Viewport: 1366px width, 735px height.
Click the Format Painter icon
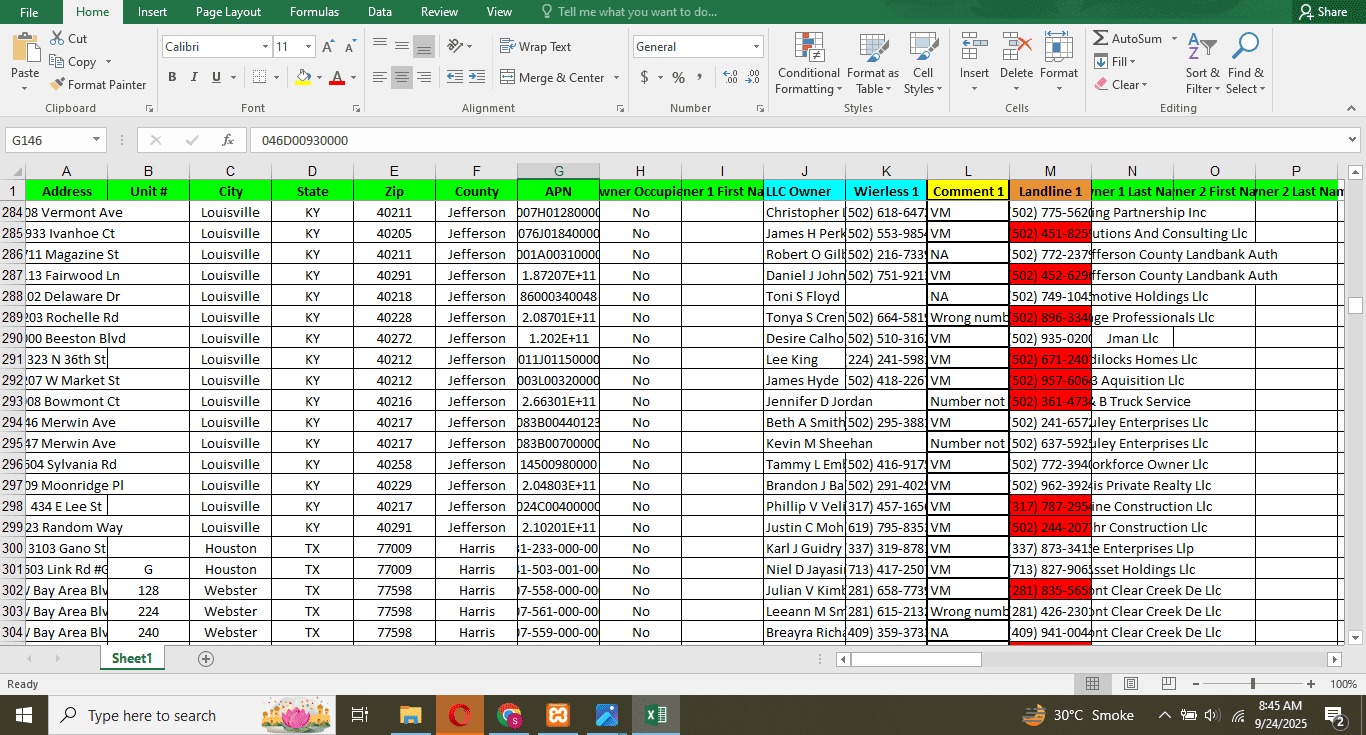point(58,85)
